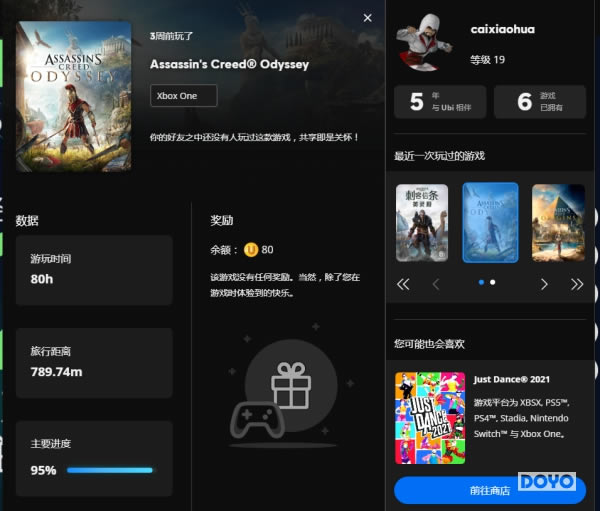Click the 3周前玩了 last played text
600x511 pixels.
(171, 36)
